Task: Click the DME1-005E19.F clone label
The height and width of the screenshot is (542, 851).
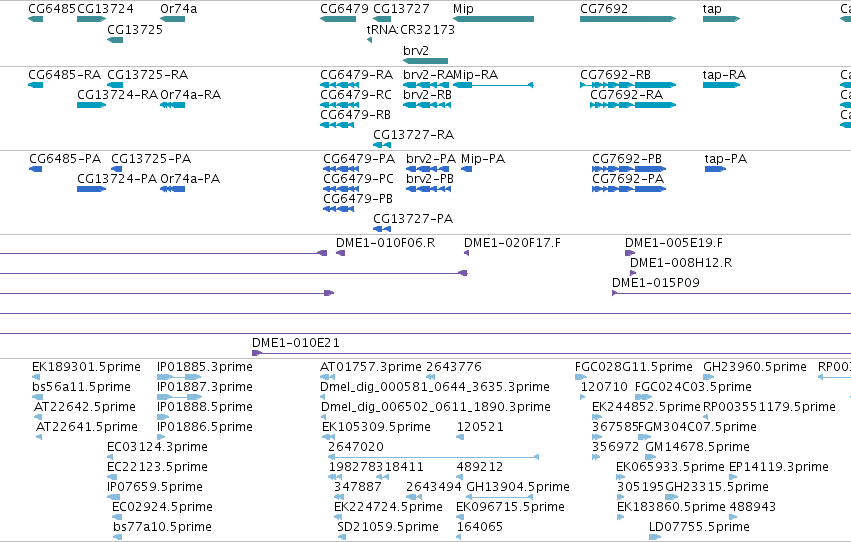Action: pyautogui.click(x=674, y=243)
